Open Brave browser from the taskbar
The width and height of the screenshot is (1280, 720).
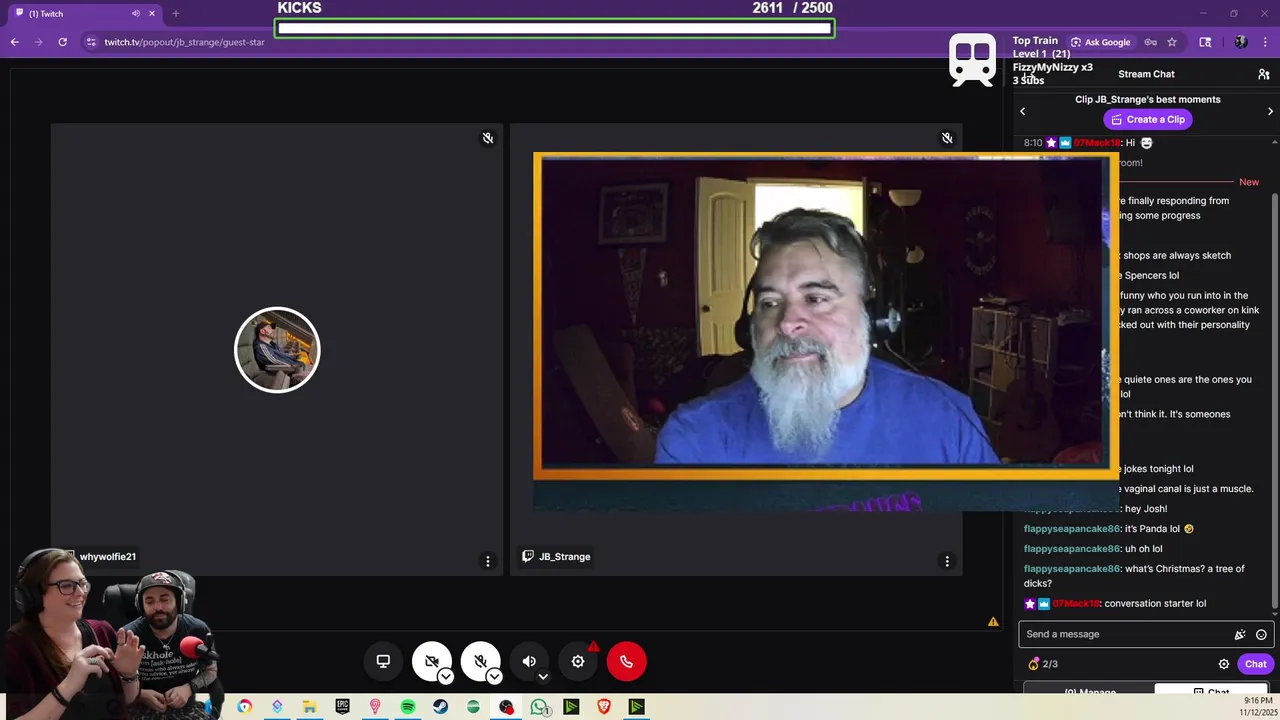[x=603, y=707]
